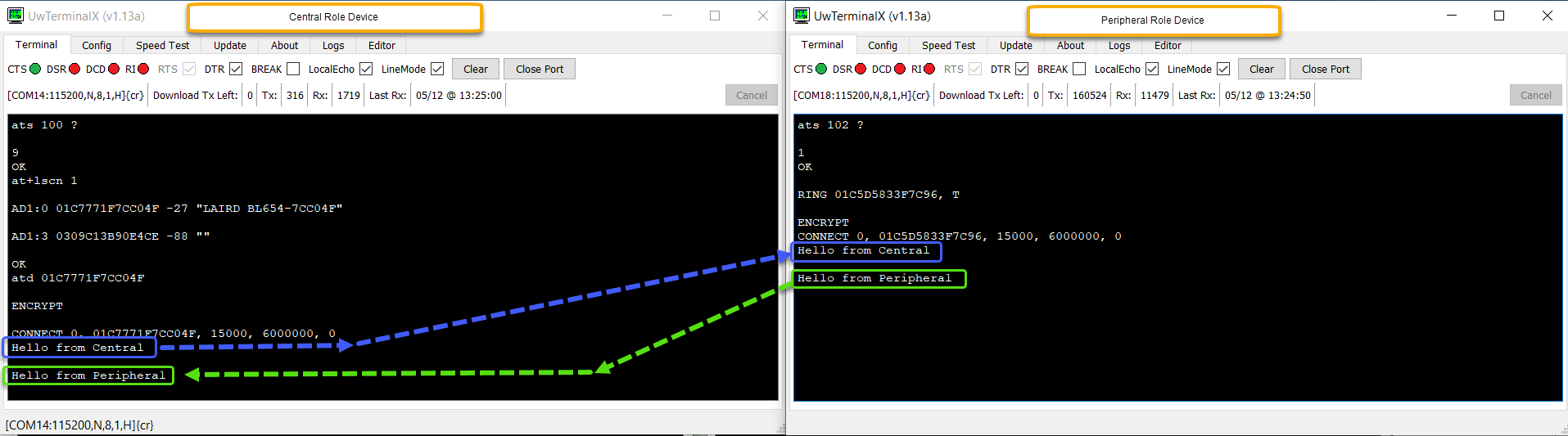Open Config tab in Central window
The width and height of the screenshot is (1568, 436).
click(97, 46)
